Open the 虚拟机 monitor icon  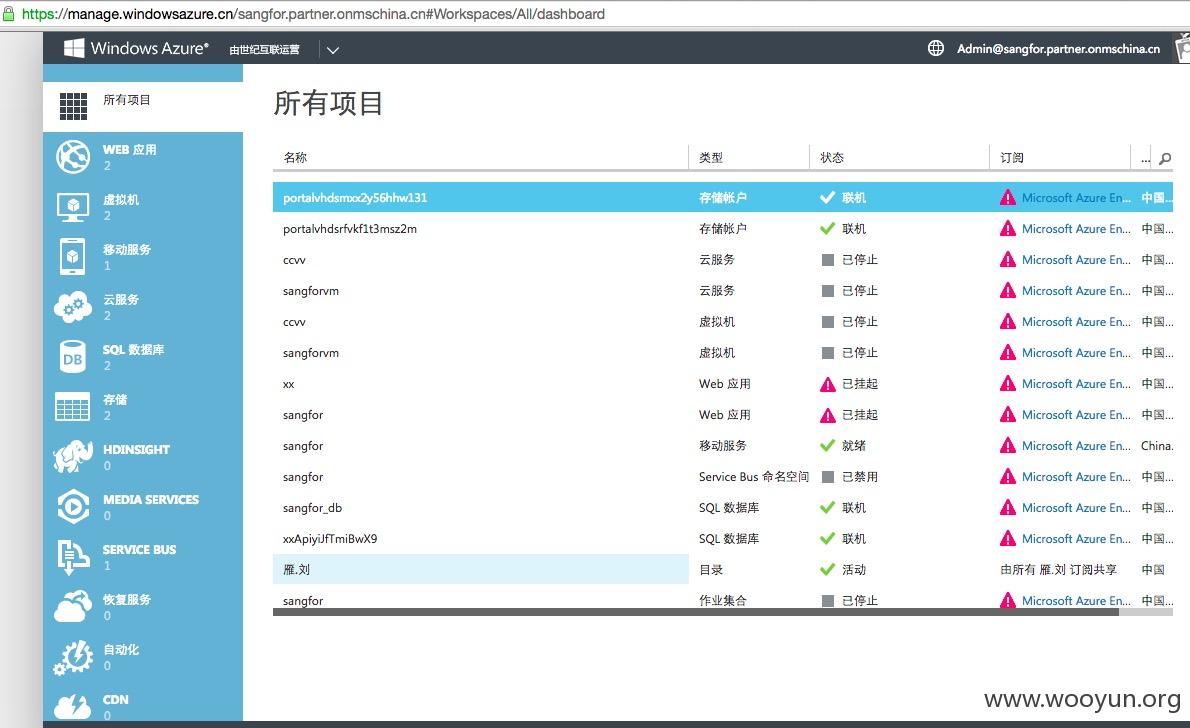point(73,206)
